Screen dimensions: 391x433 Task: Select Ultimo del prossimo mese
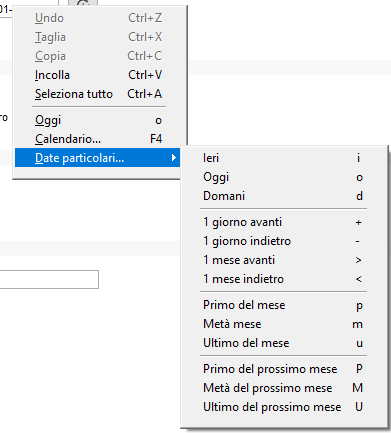[x=284, y=407]
